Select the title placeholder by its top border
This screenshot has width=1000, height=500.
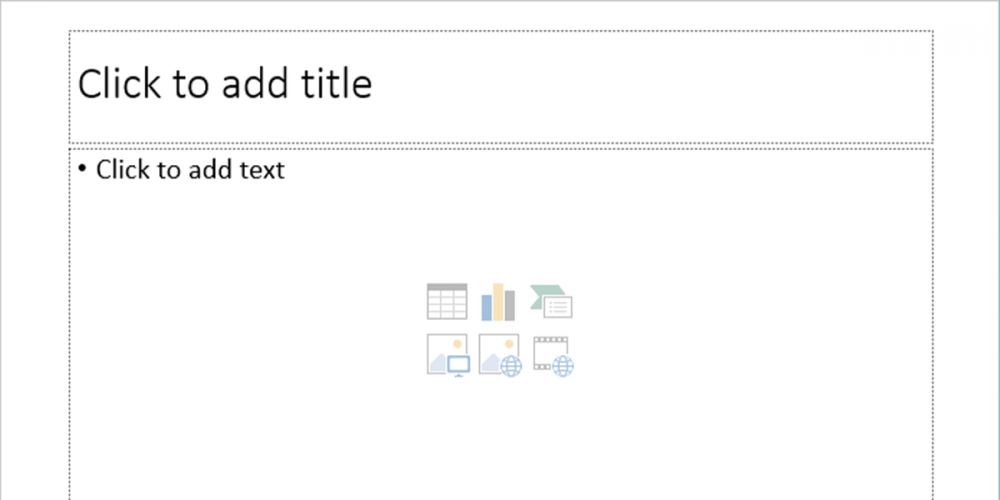point(500,31)
